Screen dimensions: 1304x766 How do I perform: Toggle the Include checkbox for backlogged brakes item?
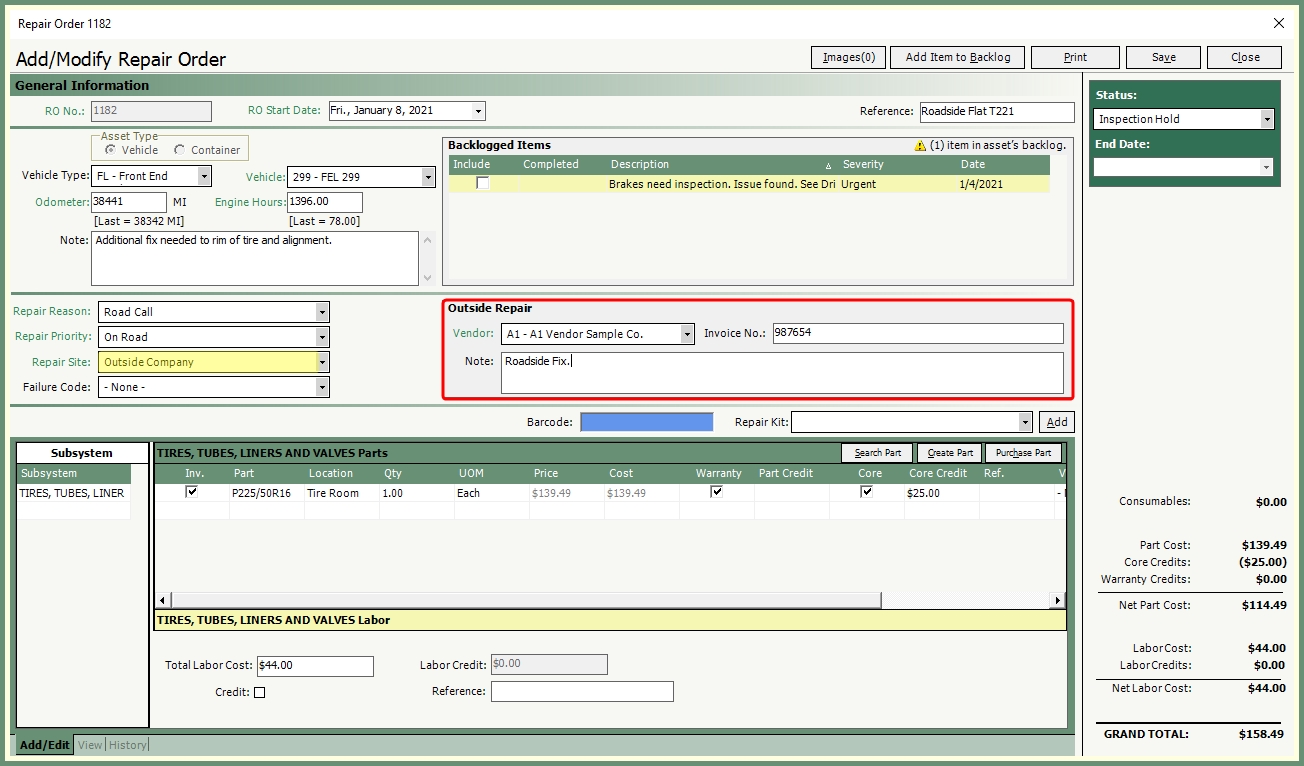(483, 184)
